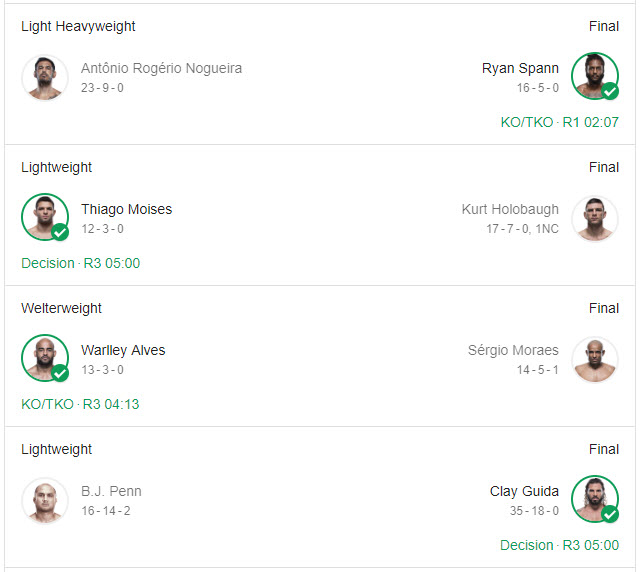Click the KO/TKO R1 02:07 result
The width and height of the screenshot is (644, 572).
[x=559, y=122]
